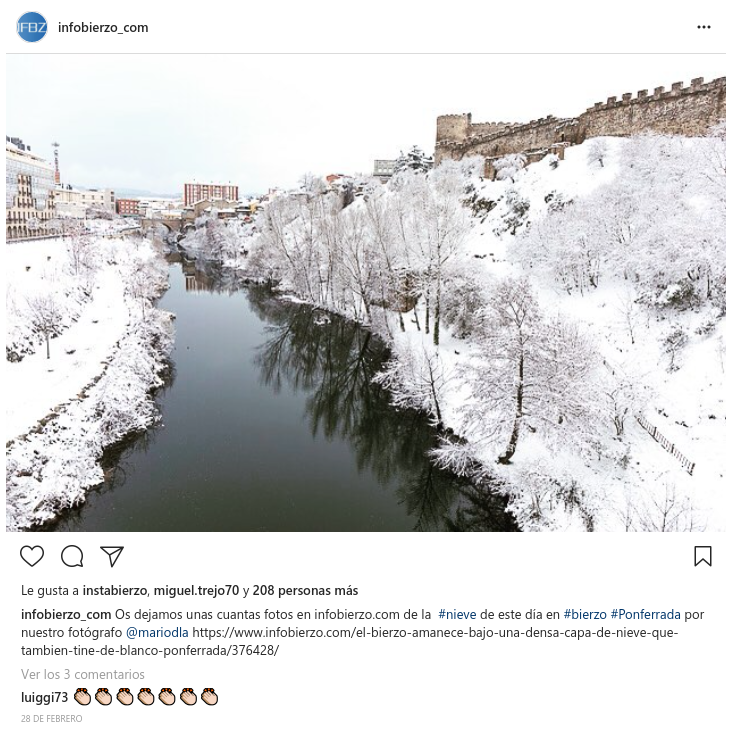Screen dimensions: 732x751
Task: Open the #nieve hashtag
Action: pos(458,614)
